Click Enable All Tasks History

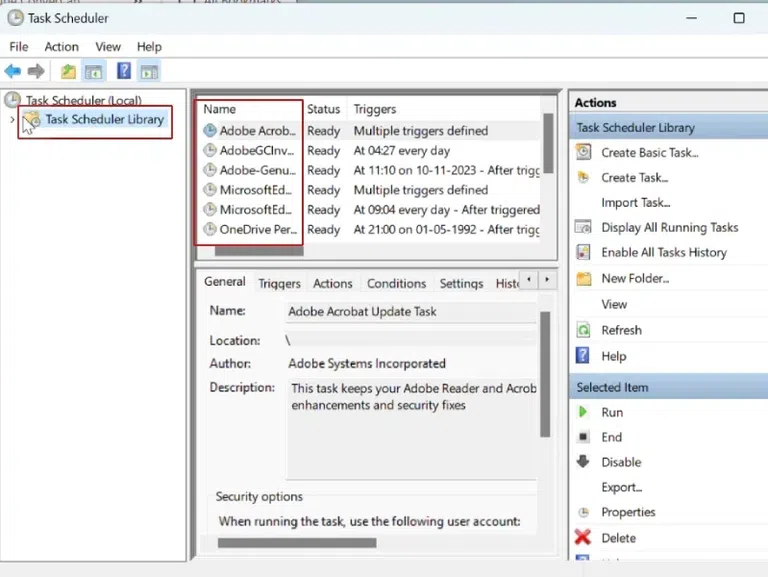664,252
